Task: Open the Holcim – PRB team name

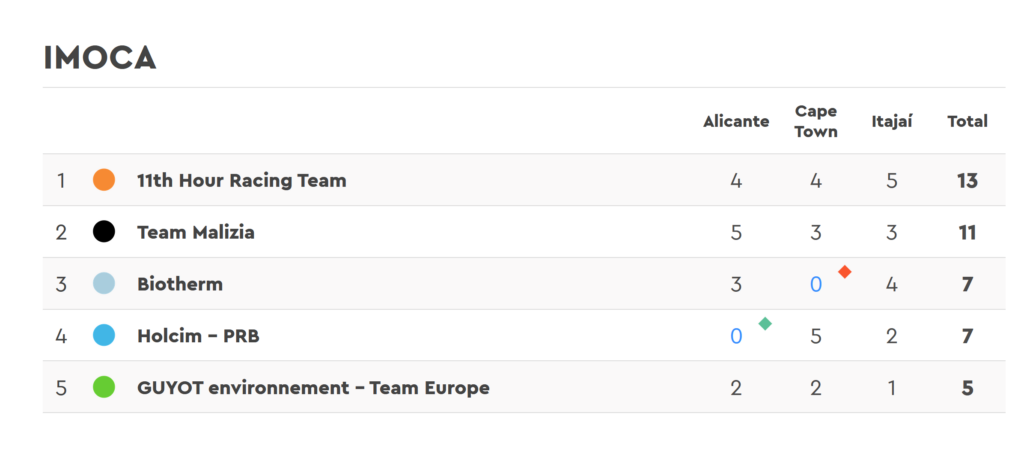Action: pos(198,336)
